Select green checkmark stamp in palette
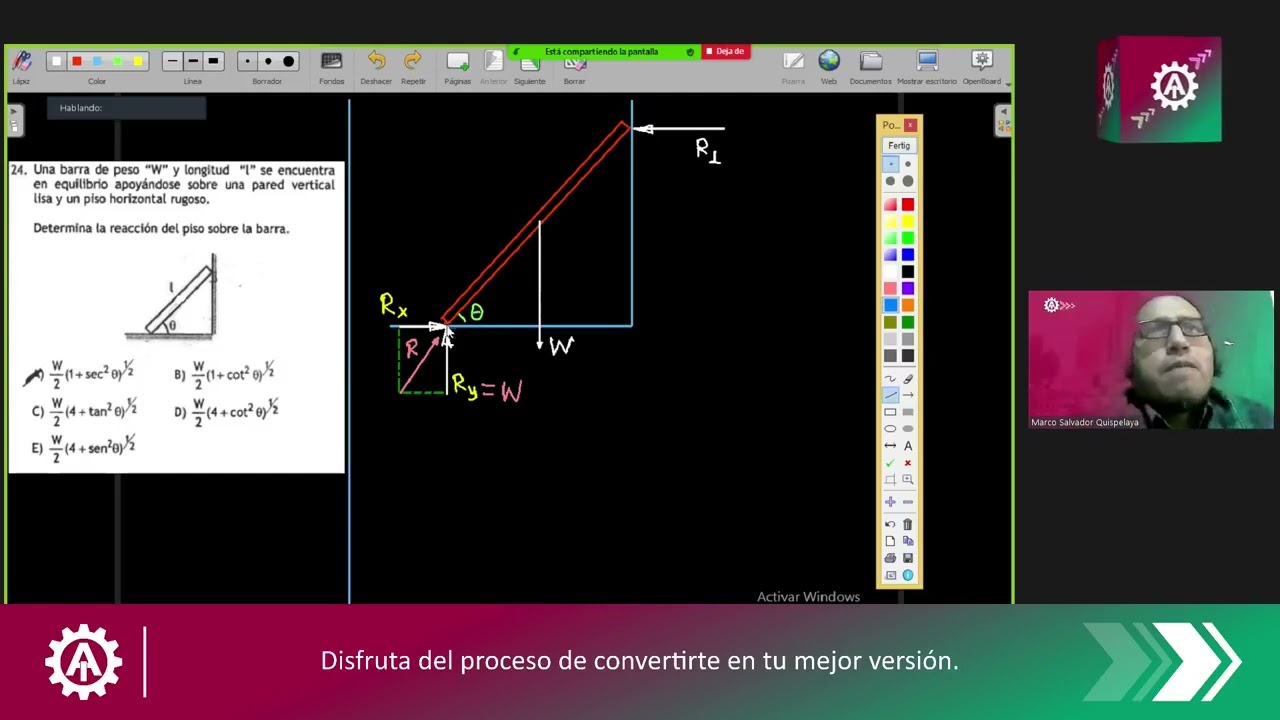This screenshot has height=720, width=1280. point(890,463)
